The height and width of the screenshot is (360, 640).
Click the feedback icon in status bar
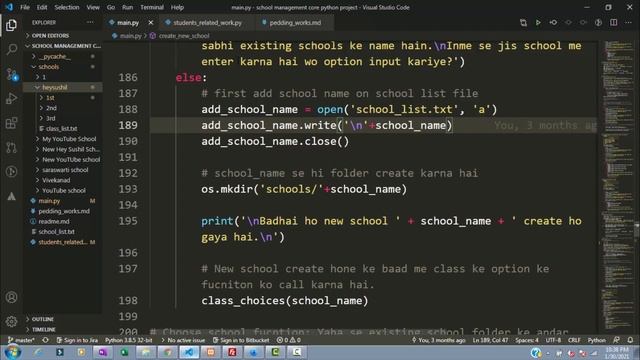[x=616, y=340]
